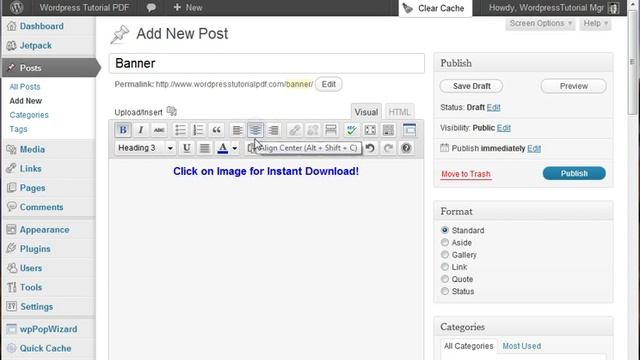Insert an unordered bullet list
Viewport: 640px width, 360px height.
tap(180, 130)
